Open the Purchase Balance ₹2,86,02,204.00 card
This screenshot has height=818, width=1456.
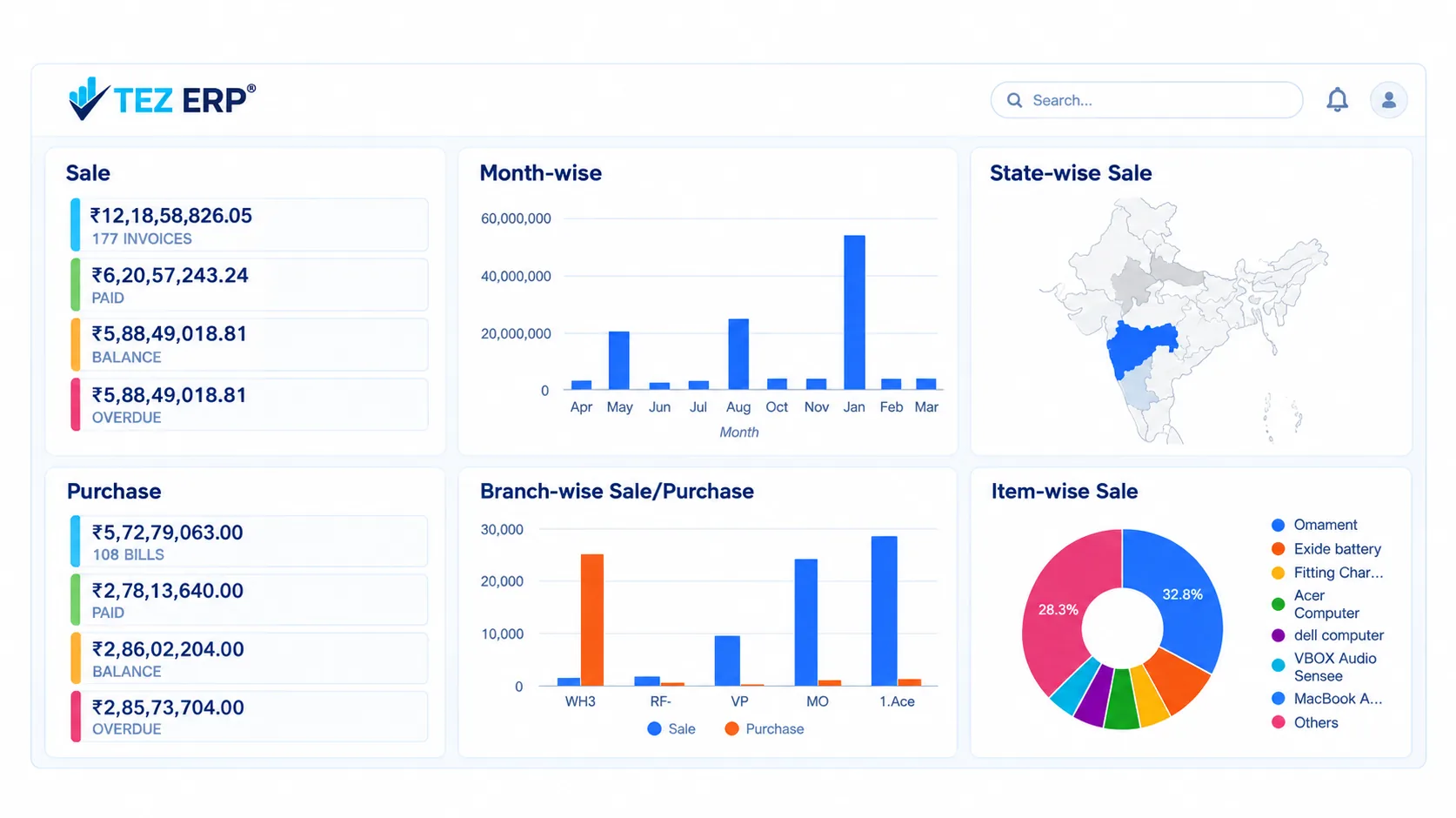[x=249, y=658]
